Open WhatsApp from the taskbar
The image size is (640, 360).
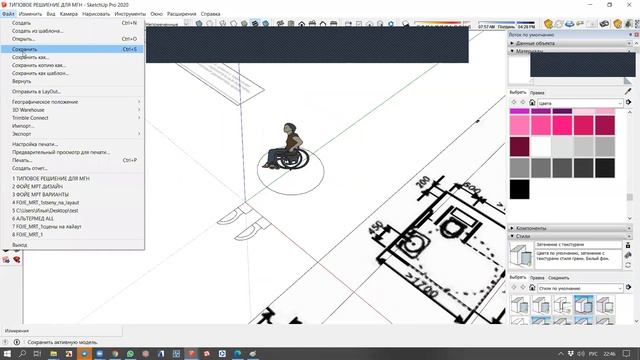tap(130, 353)
